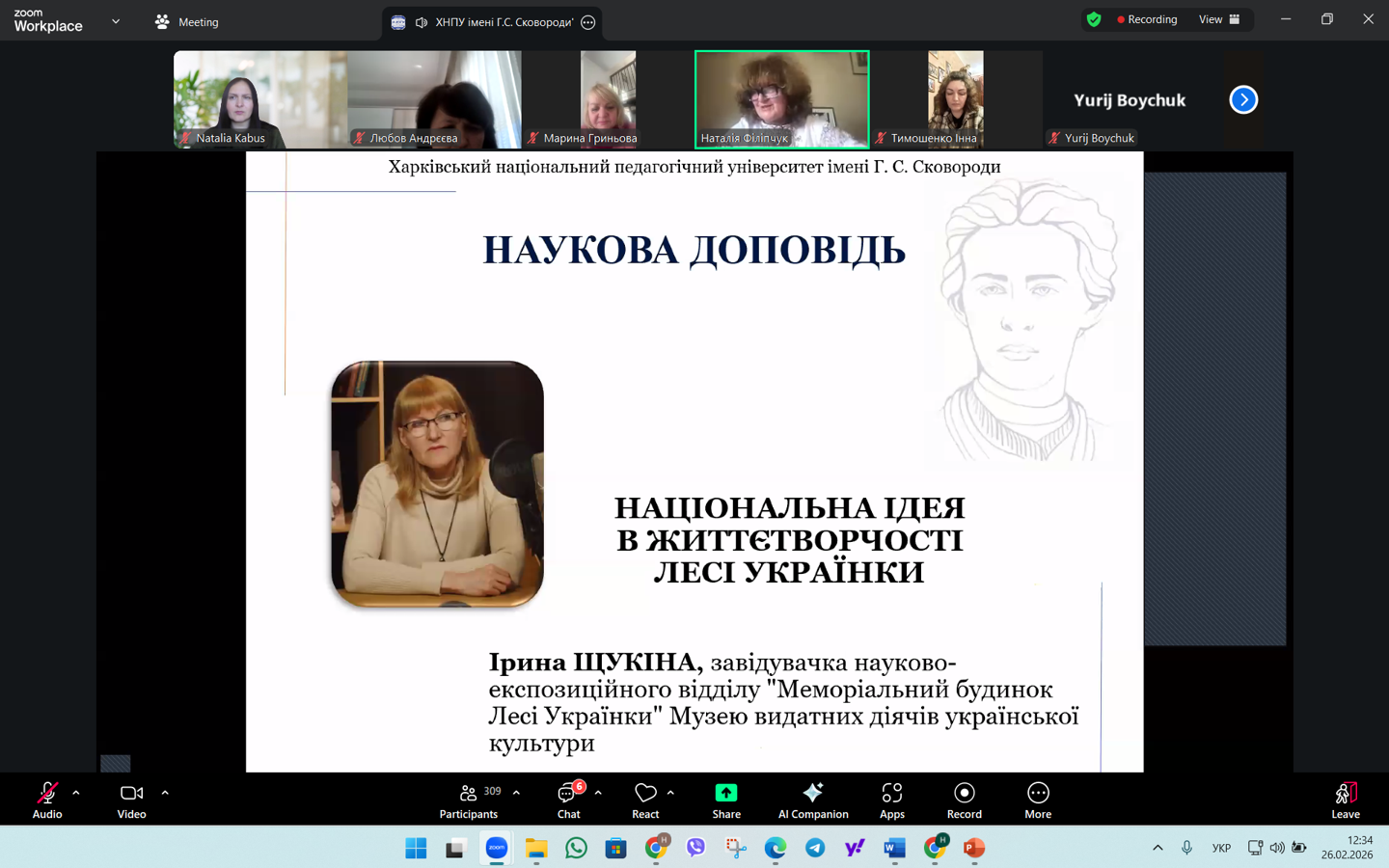
Task: Open the AI Companion panel
Action: [x=812, y=800]
